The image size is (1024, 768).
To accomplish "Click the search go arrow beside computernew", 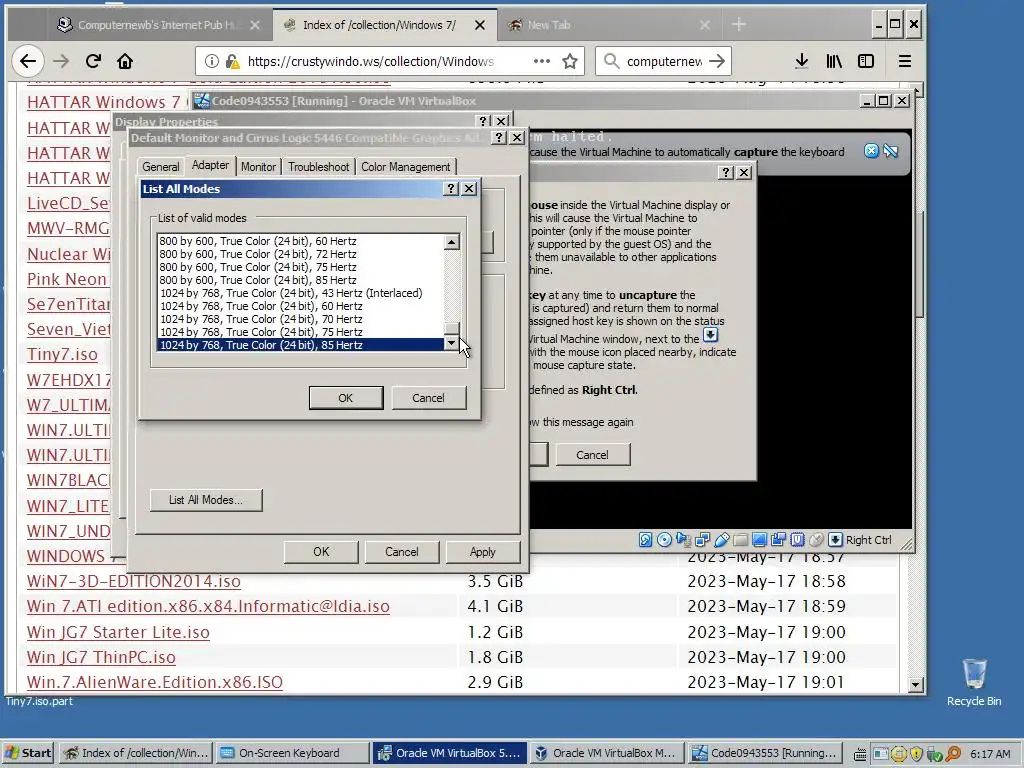I will tap(716, 61).
